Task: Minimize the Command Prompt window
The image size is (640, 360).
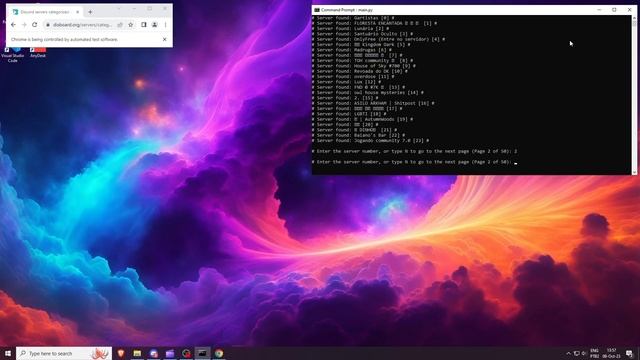Action: pos(599,10)
